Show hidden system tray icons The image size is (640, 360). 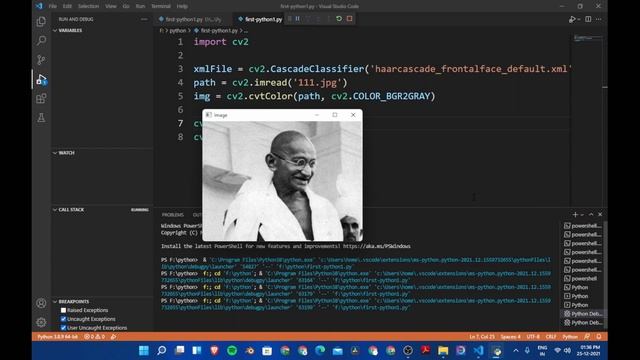516,351
